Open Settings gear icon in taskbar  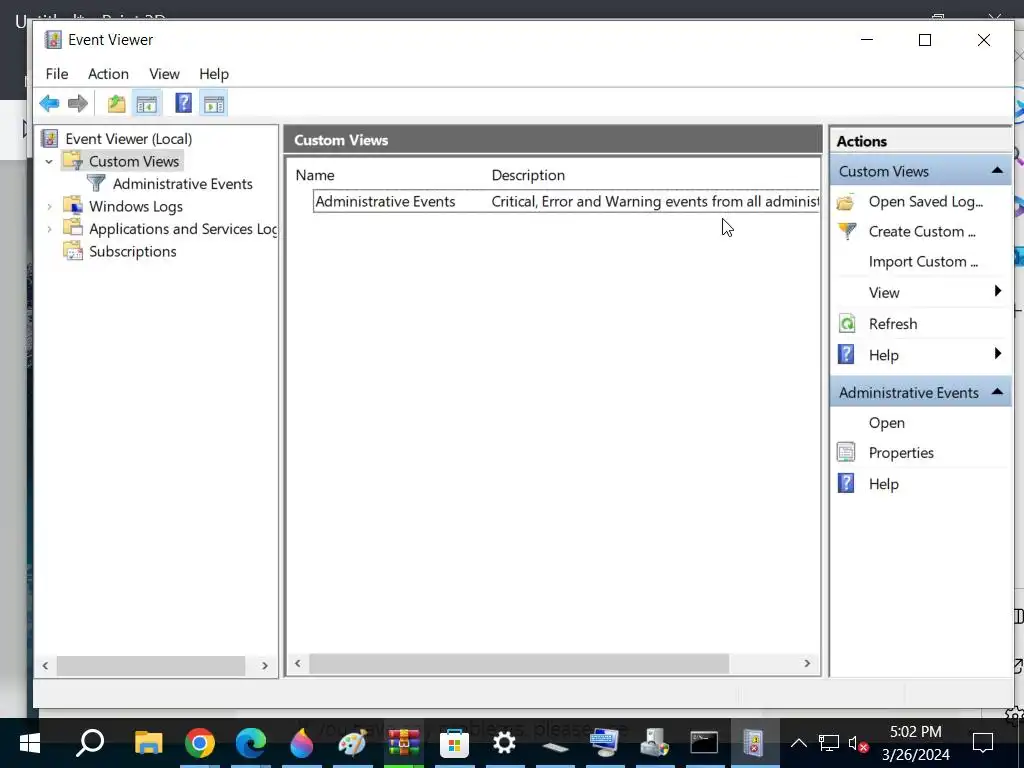click(505, 743)
